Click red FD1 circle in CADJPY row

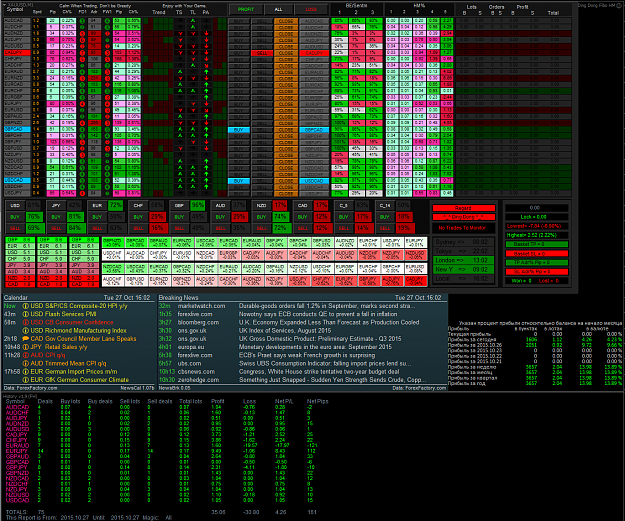[82, 52]
